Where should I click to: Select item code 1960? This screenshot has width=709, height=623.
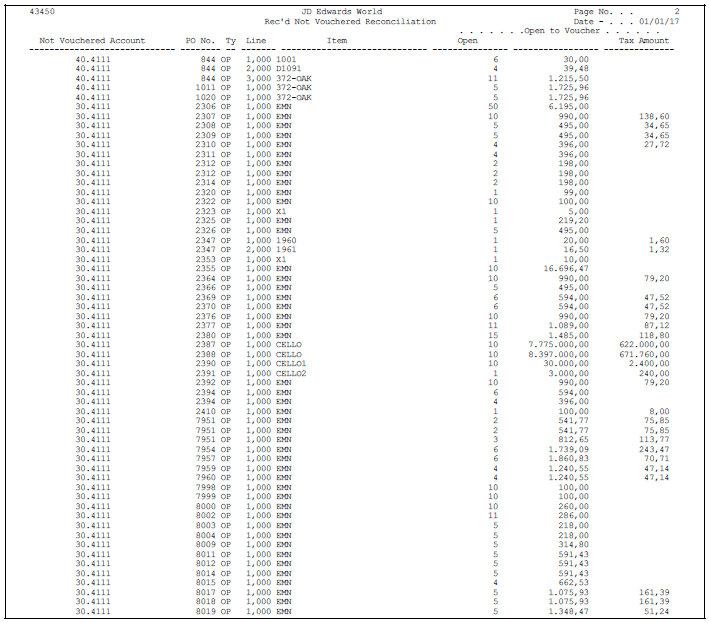coord(286,240)
